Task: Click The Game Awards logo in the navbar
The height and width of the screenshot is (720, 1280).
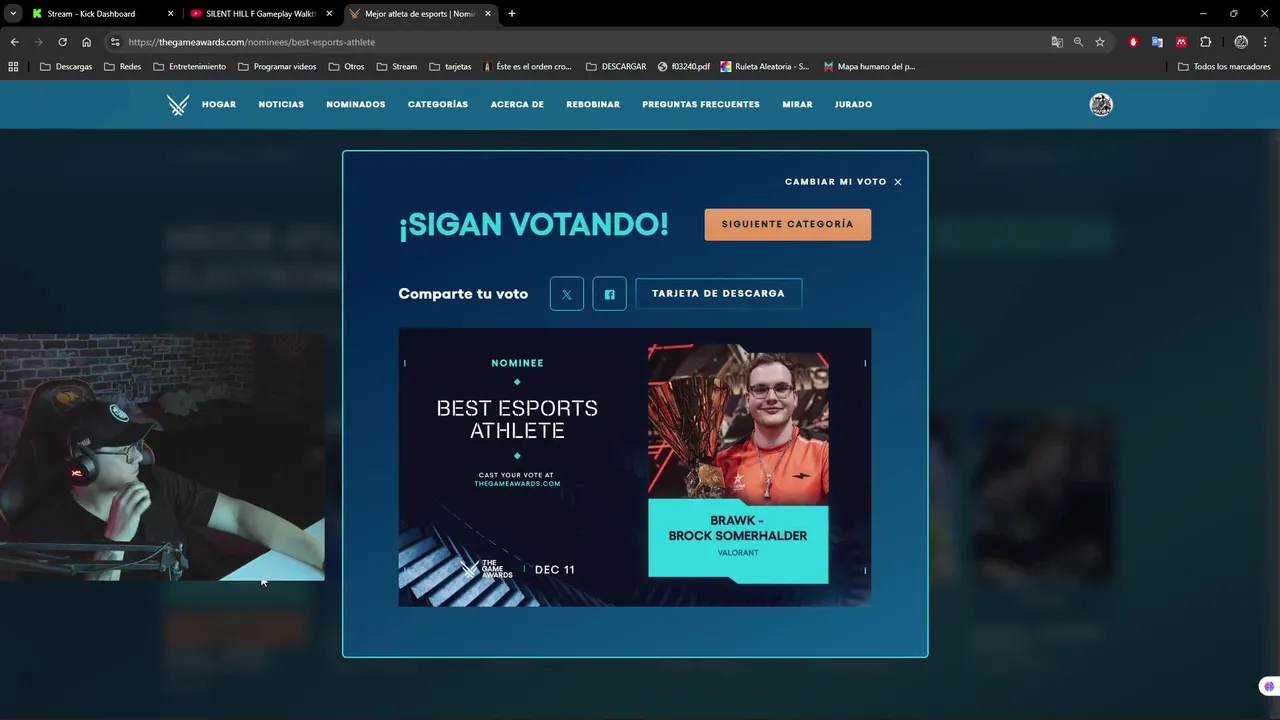Action: click(x=178, y=105)
